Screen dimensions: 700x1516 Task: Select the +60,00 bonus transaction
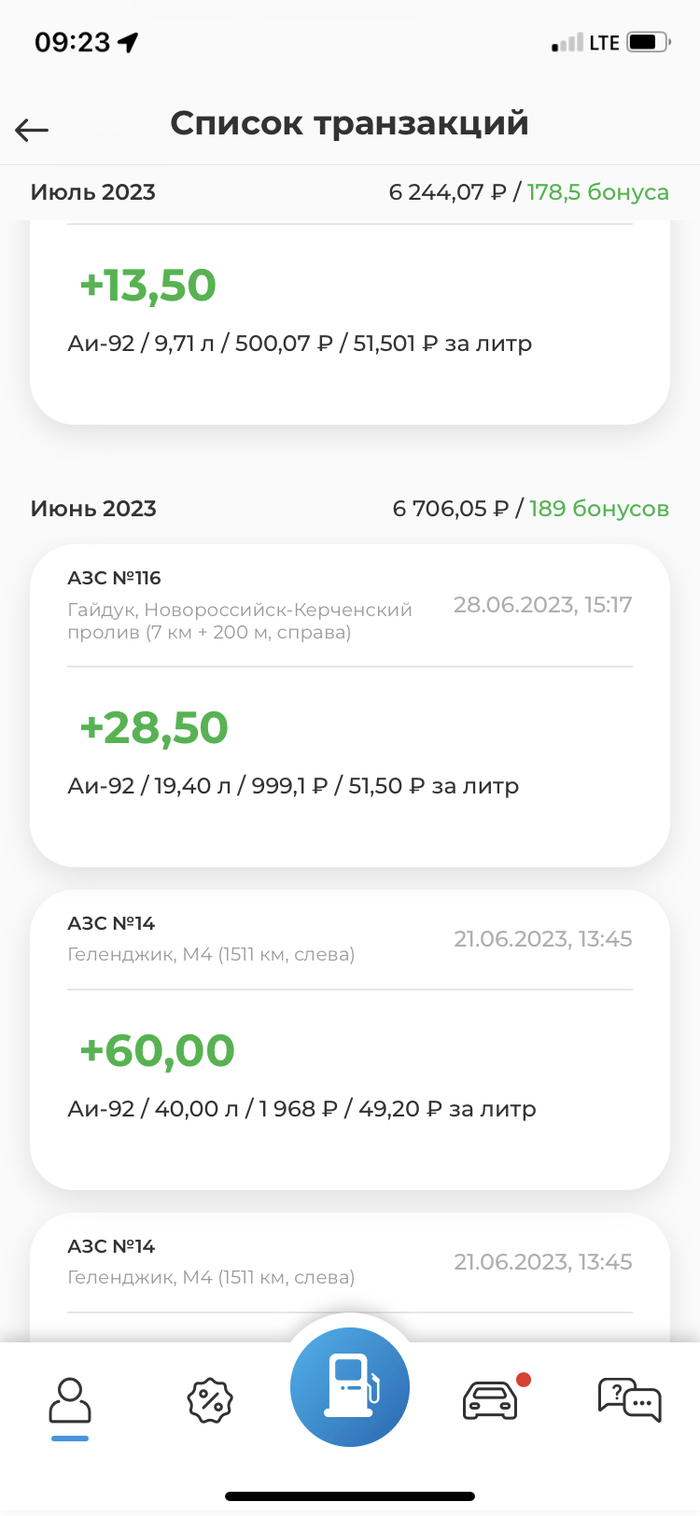(x=349, y=1038)
